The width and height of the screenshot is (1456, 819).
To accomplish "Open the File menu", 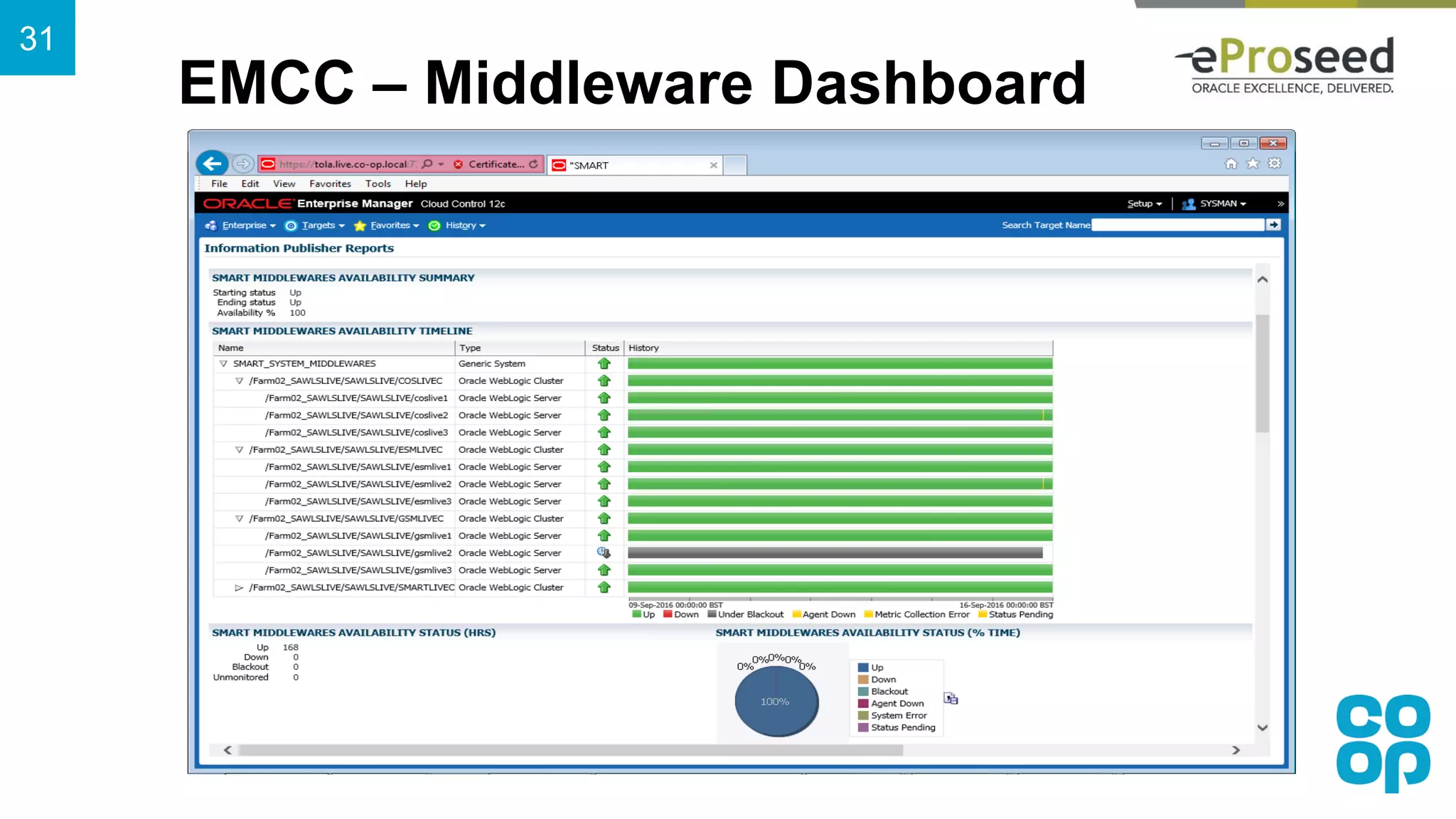I will pyautogui.click(x=219, y=183).
